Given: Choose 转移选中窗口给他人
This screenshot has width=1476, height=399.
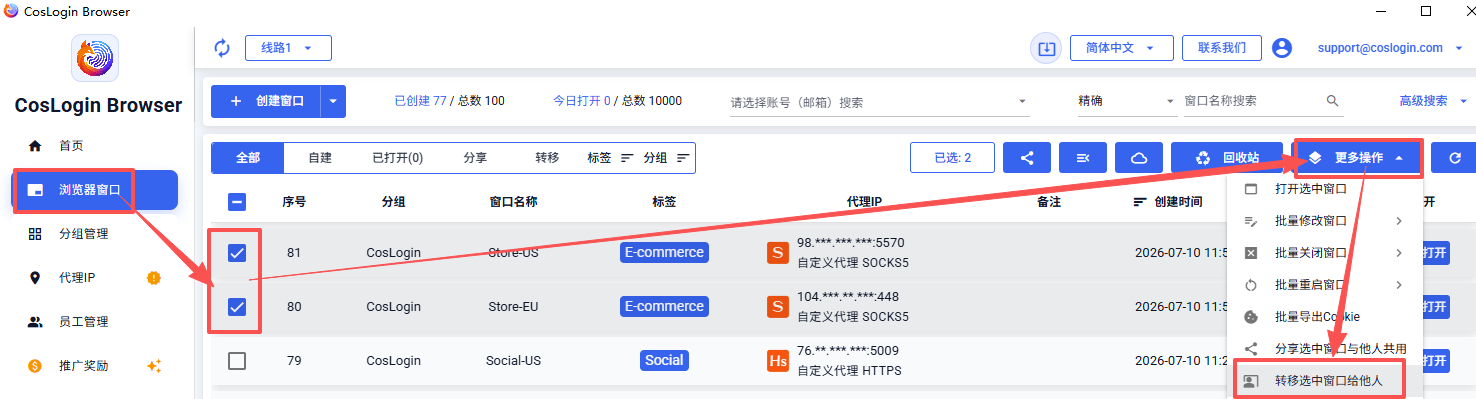Looking at the screenshot, I should coord(1324,381).
